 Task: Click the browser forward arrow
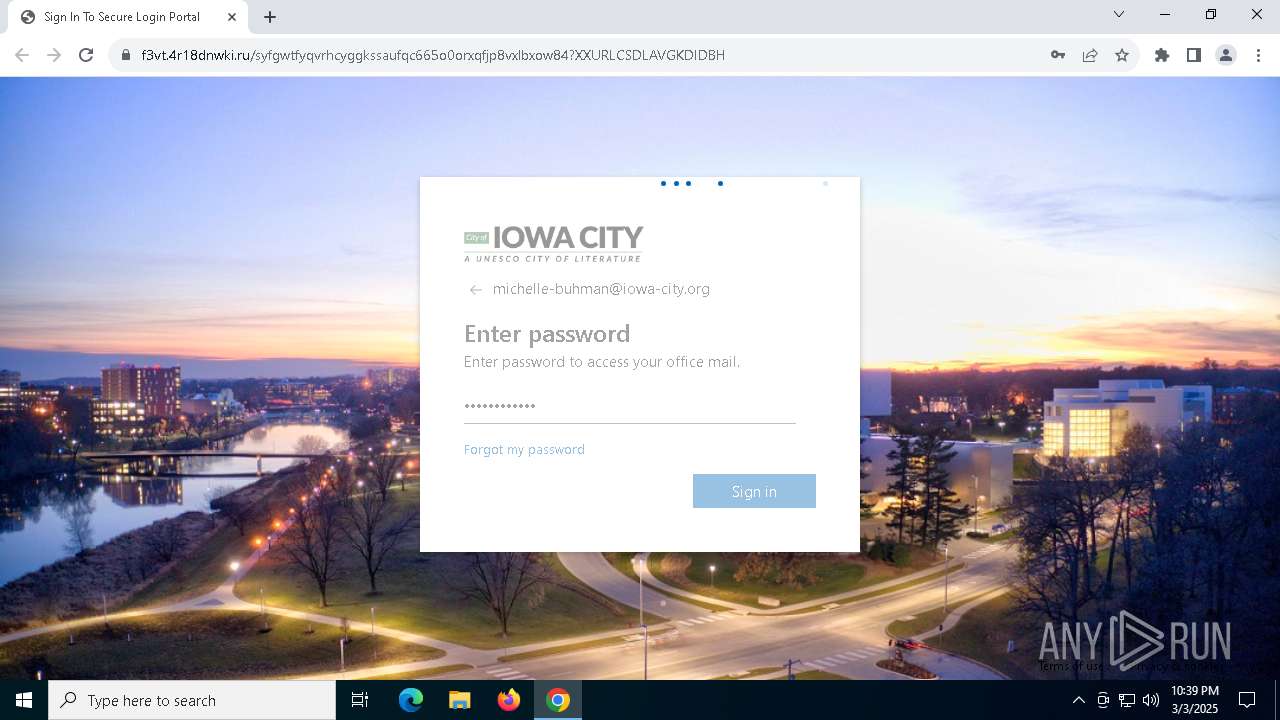[54, 55]
